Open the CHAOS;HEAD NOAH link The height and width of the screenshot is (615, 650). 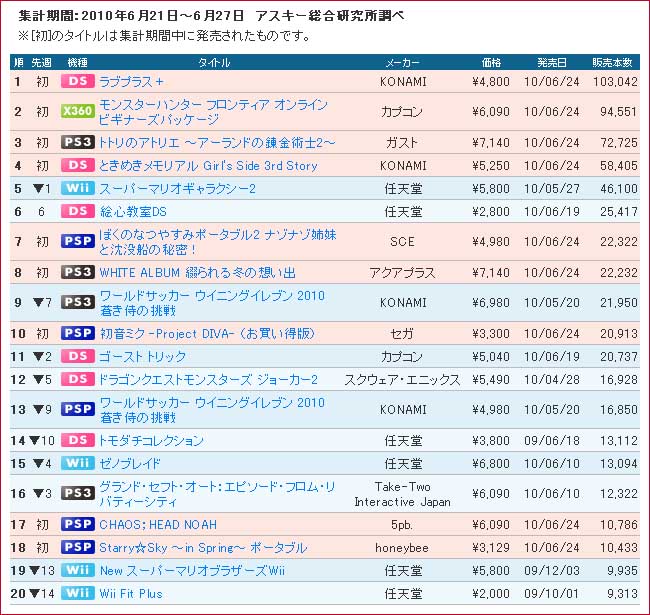tap(158, 525)
